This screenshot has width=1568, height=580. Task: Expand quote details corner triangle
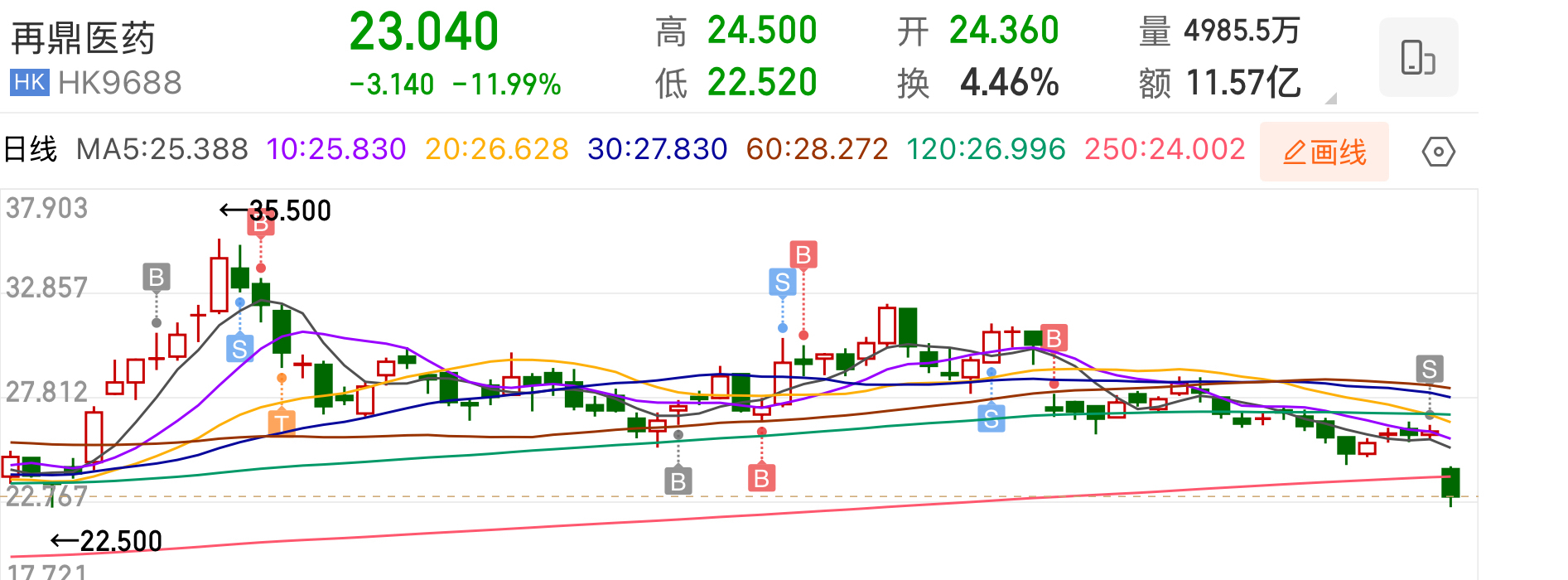(x=1331, y=99)
